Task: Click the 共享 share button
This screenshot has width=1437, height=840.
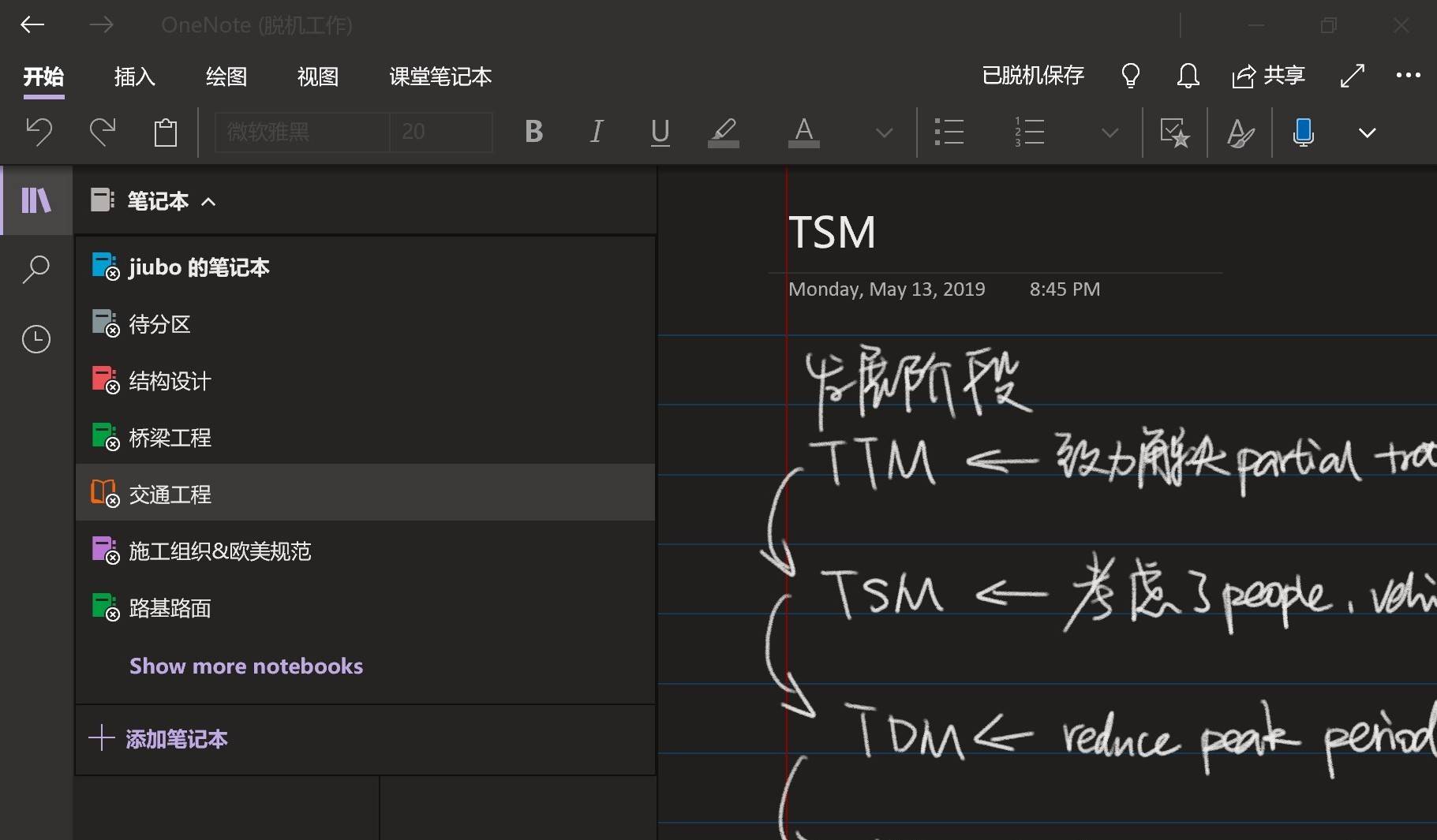Action: tap(1268, 76)
